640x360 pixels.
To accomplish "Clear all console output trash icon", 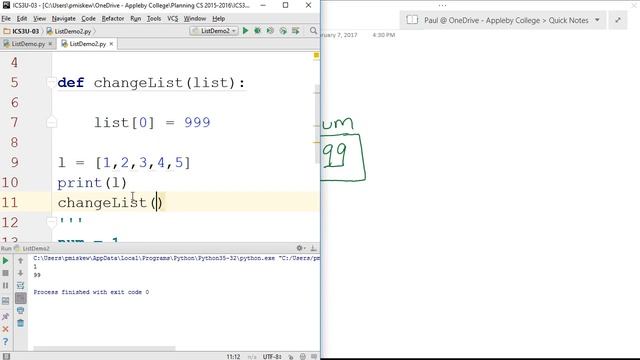I will coord(20,323).
